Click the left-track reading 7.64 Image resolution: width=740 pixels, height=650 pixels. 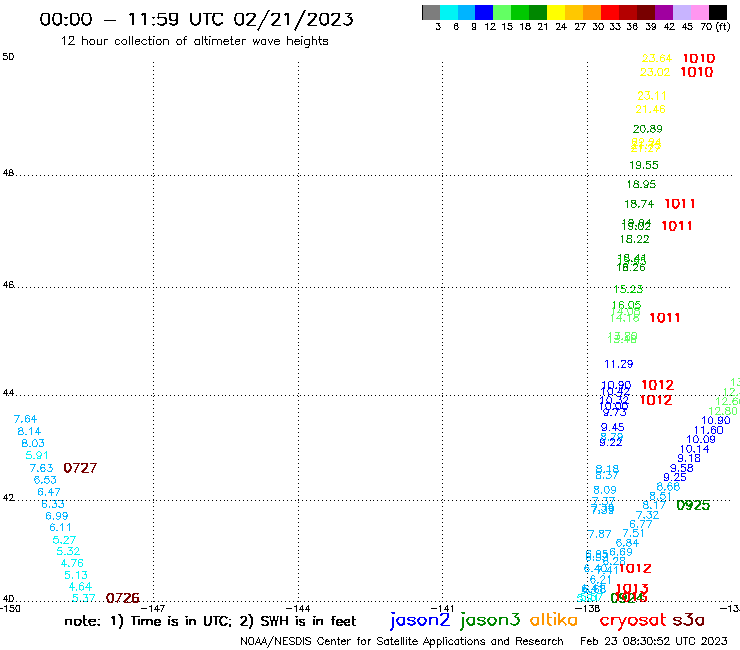click(25, 419)
